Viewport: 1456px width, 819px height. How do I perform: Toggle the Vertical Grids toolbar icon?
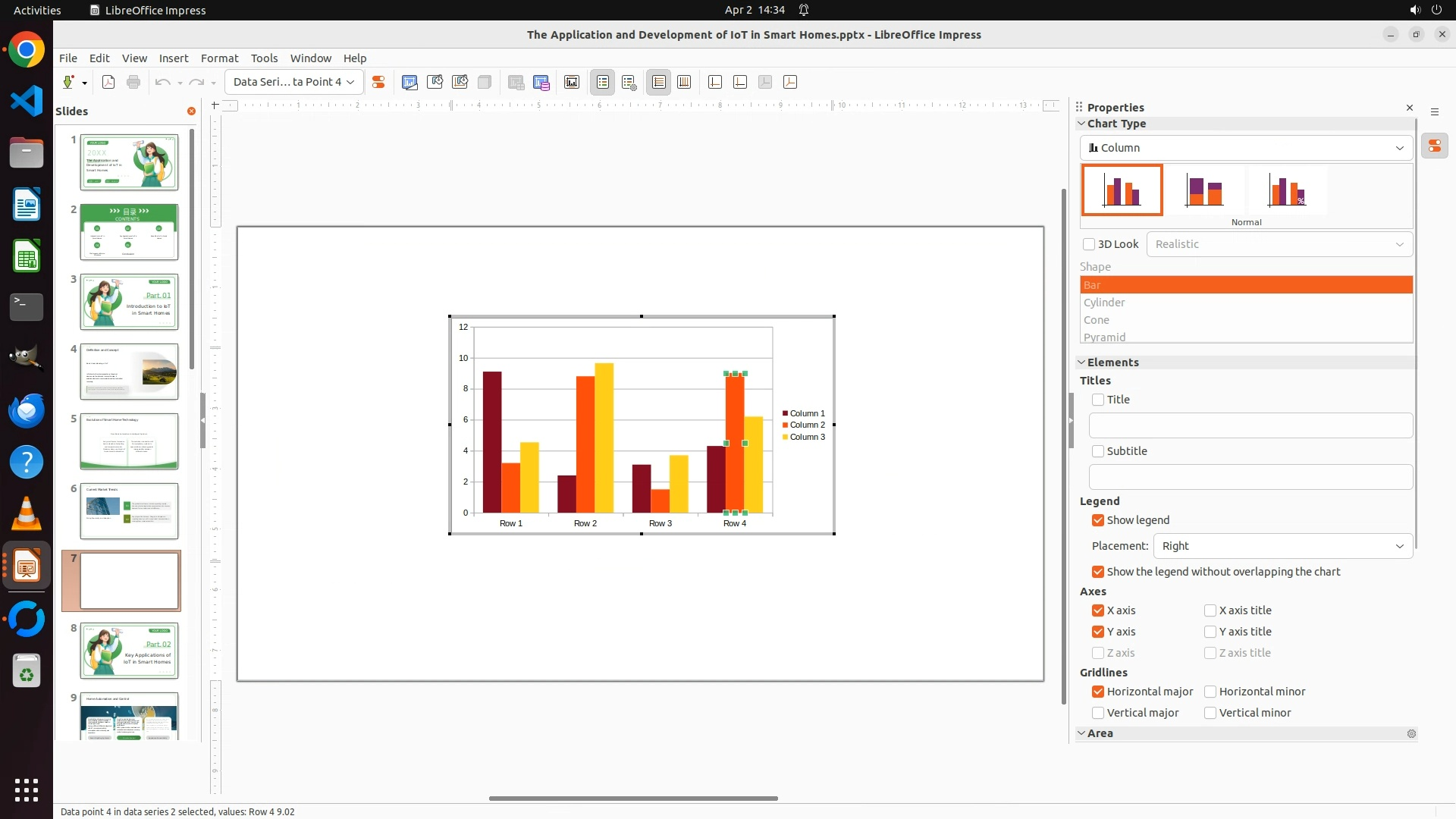[x=684, y=82]
